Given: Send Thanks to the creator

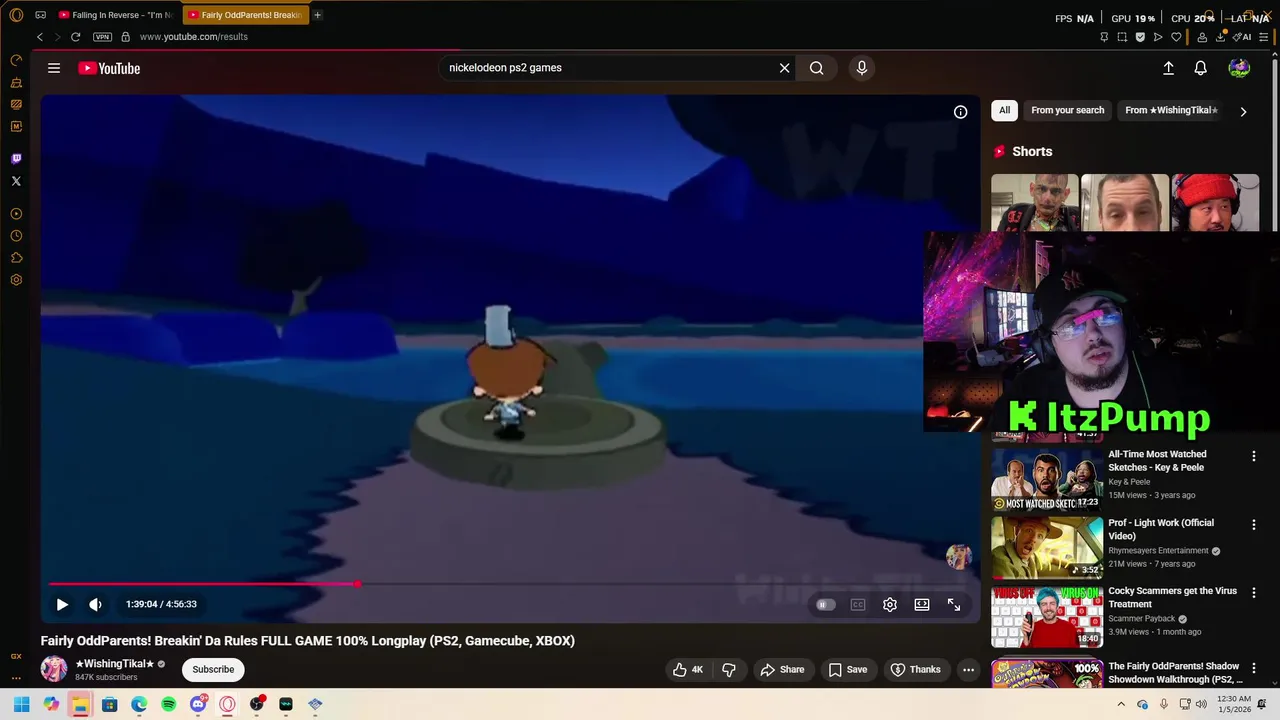Looking at the screenshot, I should tap(916, 669).
